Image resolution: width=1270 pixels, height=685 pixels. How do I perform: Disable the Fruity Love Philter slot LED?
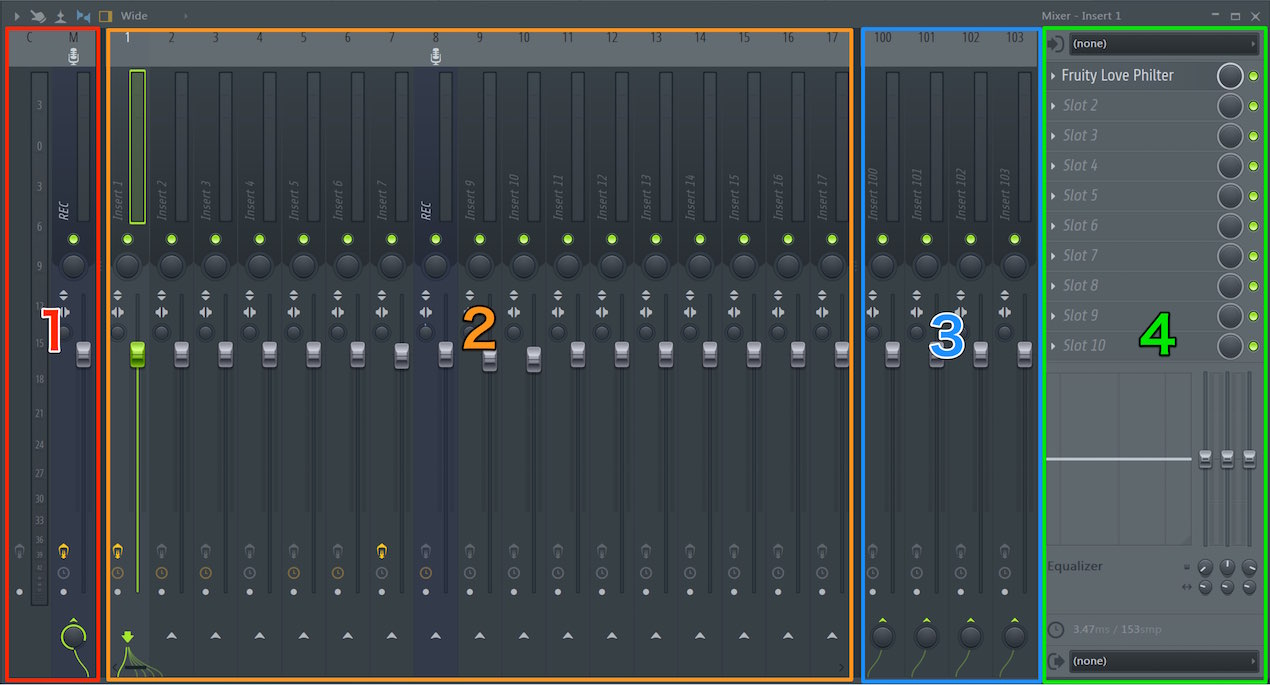[x=1254, y=76]
